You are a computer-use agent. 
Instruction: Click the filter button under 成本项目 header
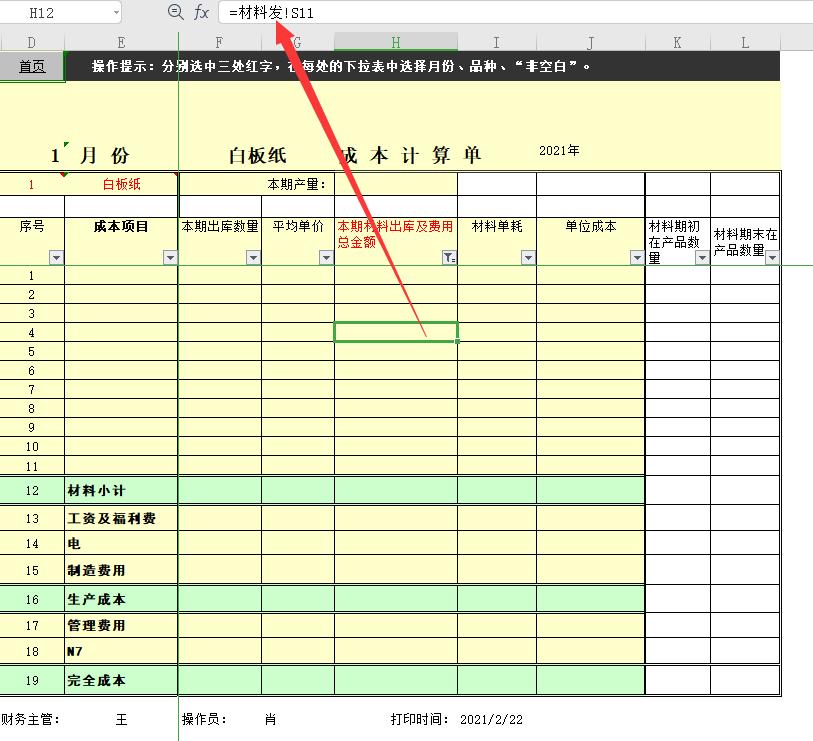(170, 258)
